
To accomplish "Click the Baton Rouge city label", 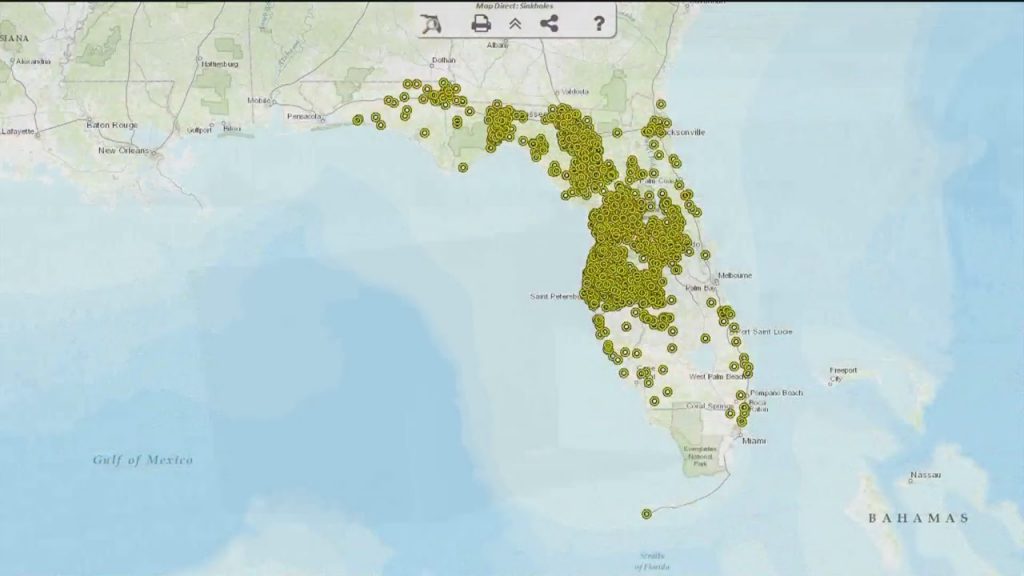I will pos(111,124).
